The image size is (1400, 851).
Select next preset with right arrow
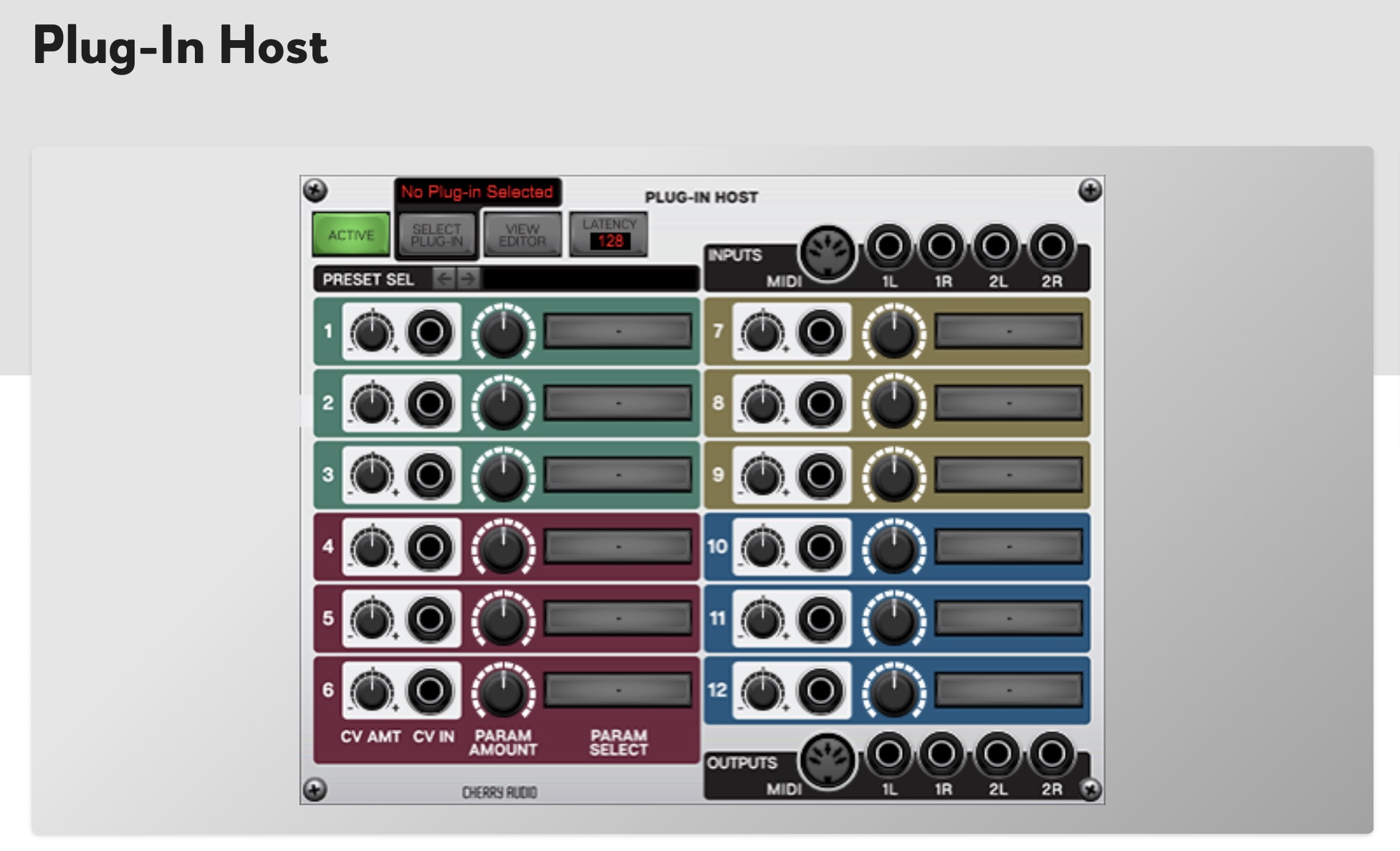[x=468, y=279]
